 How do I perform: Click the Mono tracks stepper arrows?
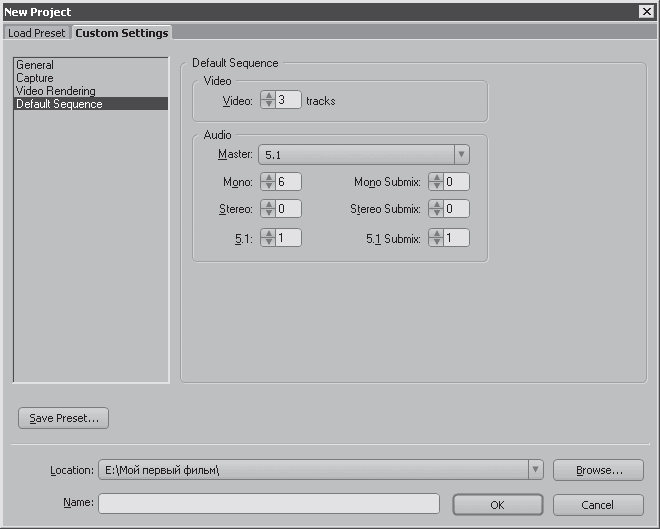[x=268, y=182]
